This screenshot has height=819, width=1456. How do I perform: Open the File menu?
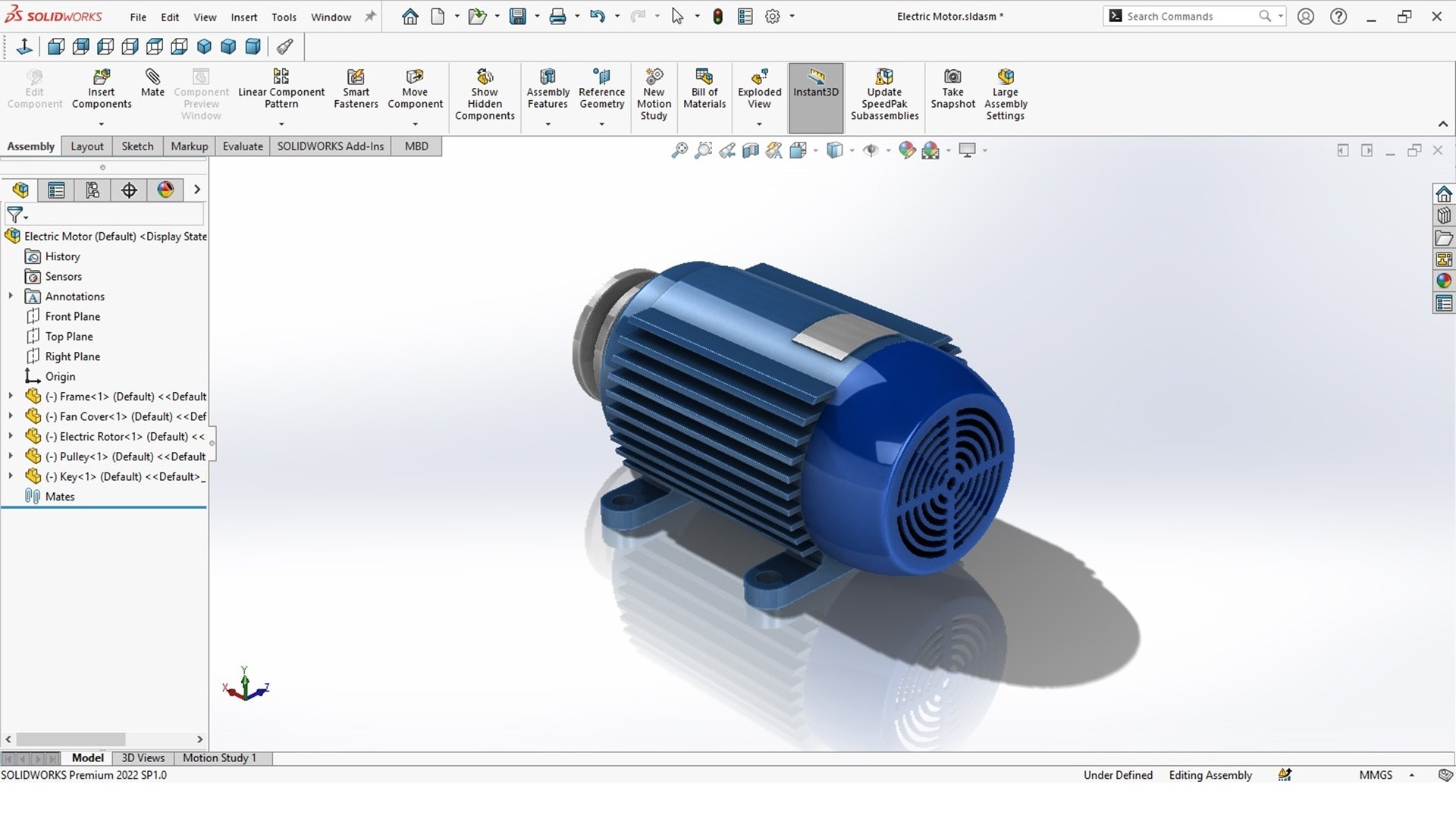tap(138, 17)
